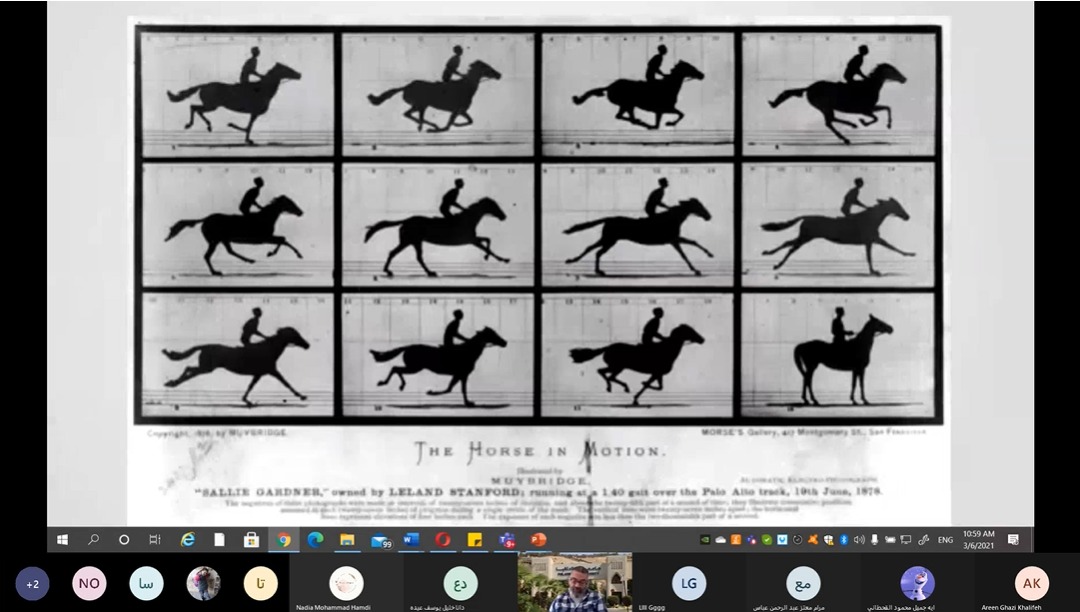Select participant avatar NO
The image size is (1080, 612).
point(89,584)
